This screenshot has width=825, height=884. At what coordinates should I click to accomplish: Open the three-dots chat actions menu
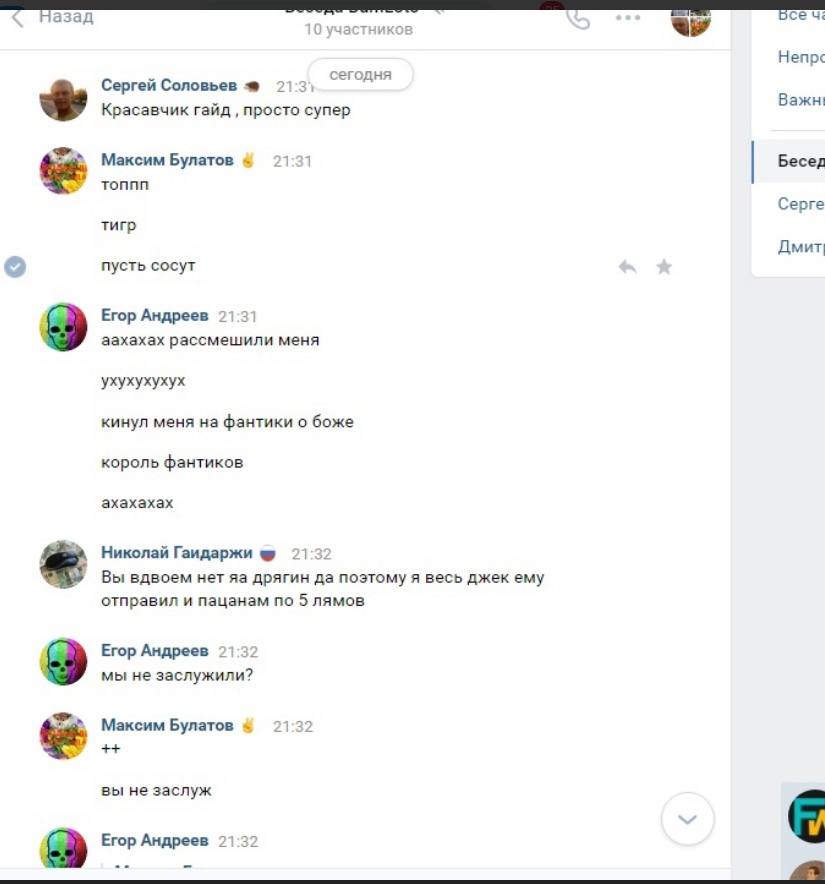tap(628, 18)
